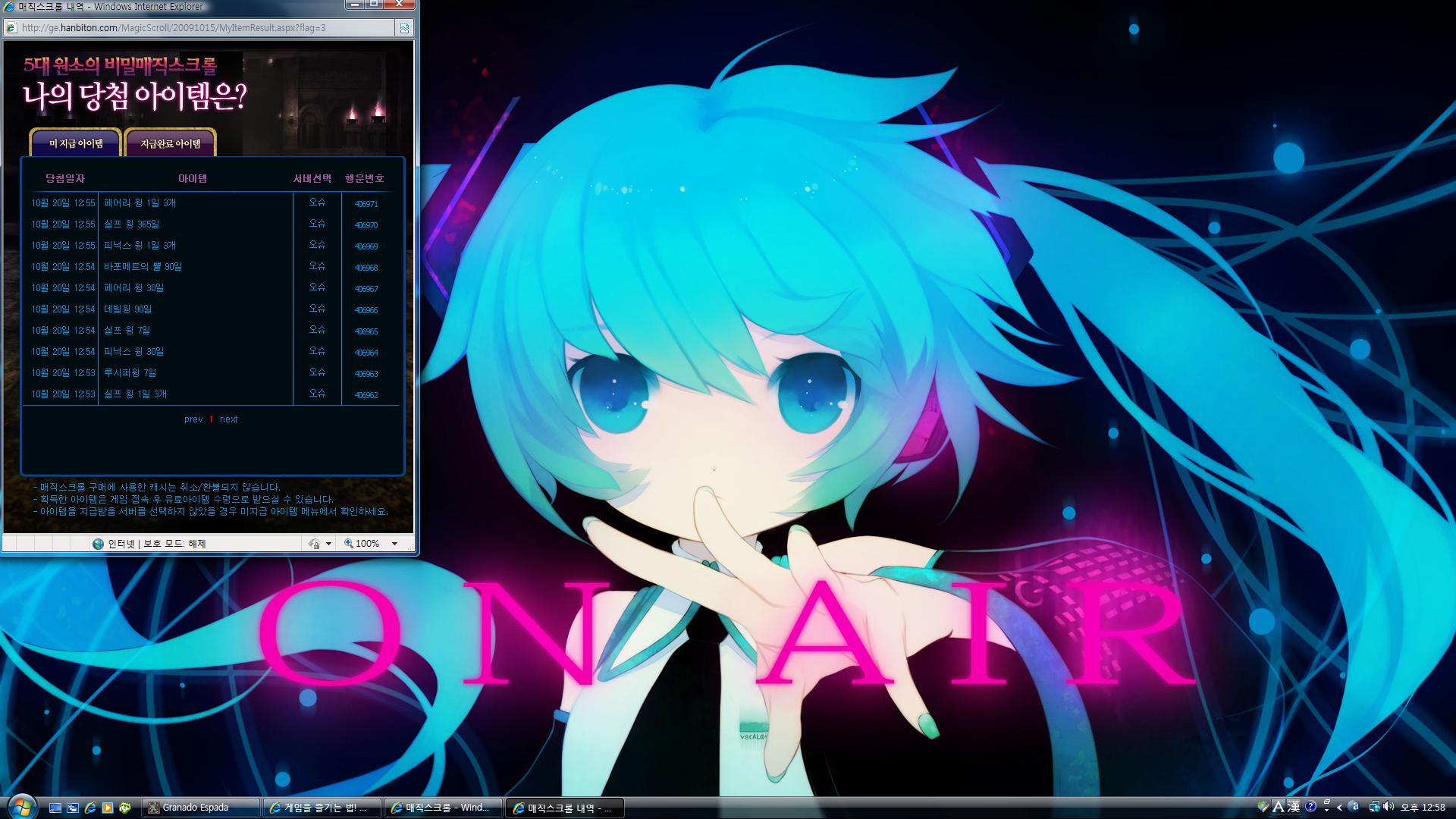The width and height of the screenshot is (1456, 819).
Task: Switch to 게임을 즐기는 법 taskbar window
Action: pos(323,808)
